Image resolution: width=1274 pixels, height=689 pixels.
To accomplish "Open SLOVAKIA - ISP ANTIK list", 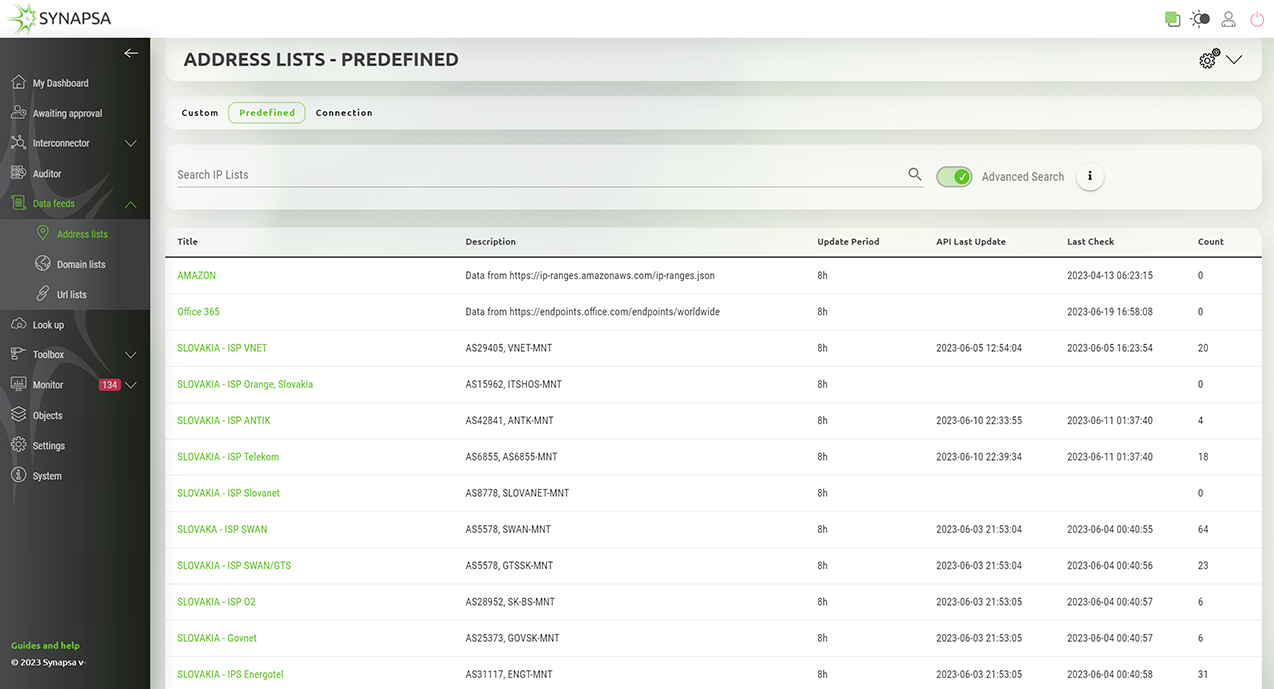I will (x=224, y=420).
